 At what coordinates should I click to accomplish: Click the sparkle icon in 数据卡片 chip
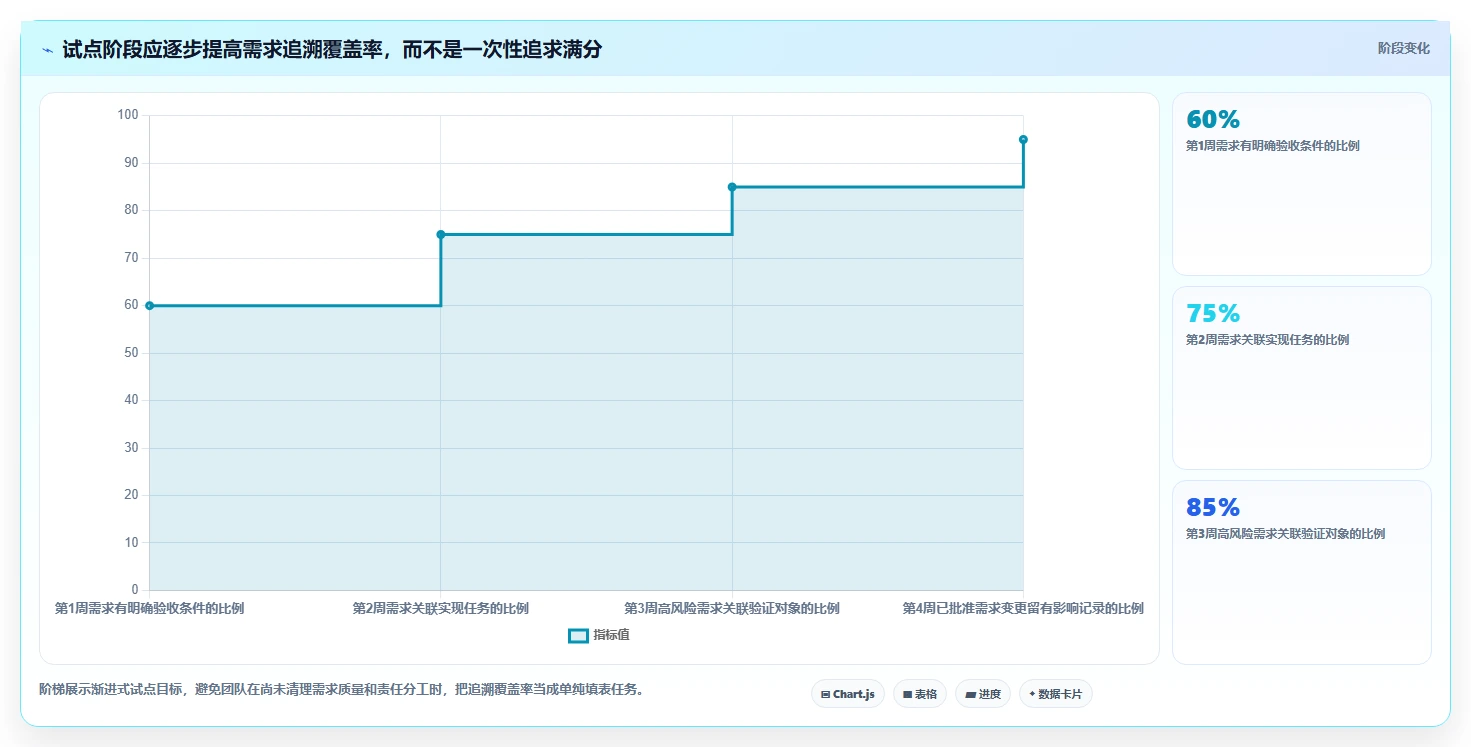click(x=1032, y=693)
